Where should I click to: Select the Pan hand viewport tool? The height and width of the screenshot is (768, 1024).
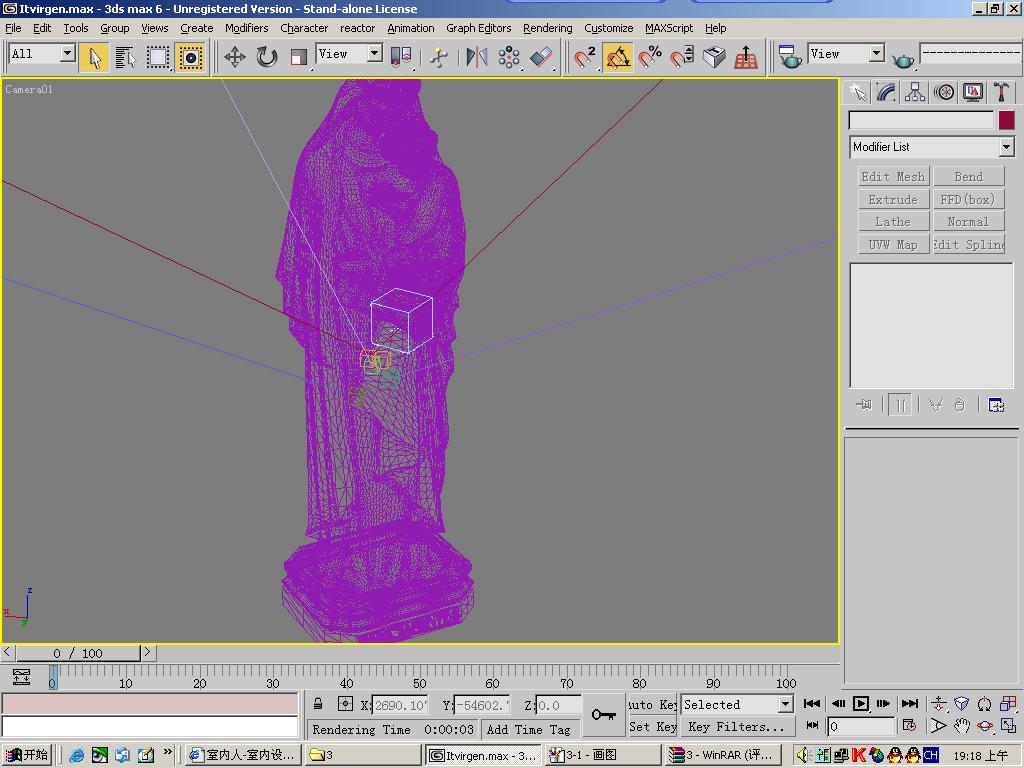961,726
